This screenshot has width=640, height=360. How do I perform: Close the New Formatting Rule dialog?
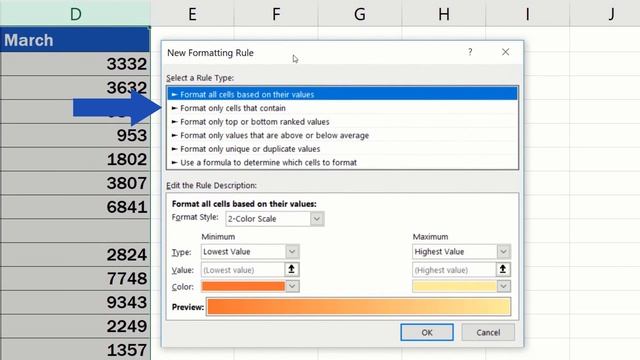tap(505, 52)
